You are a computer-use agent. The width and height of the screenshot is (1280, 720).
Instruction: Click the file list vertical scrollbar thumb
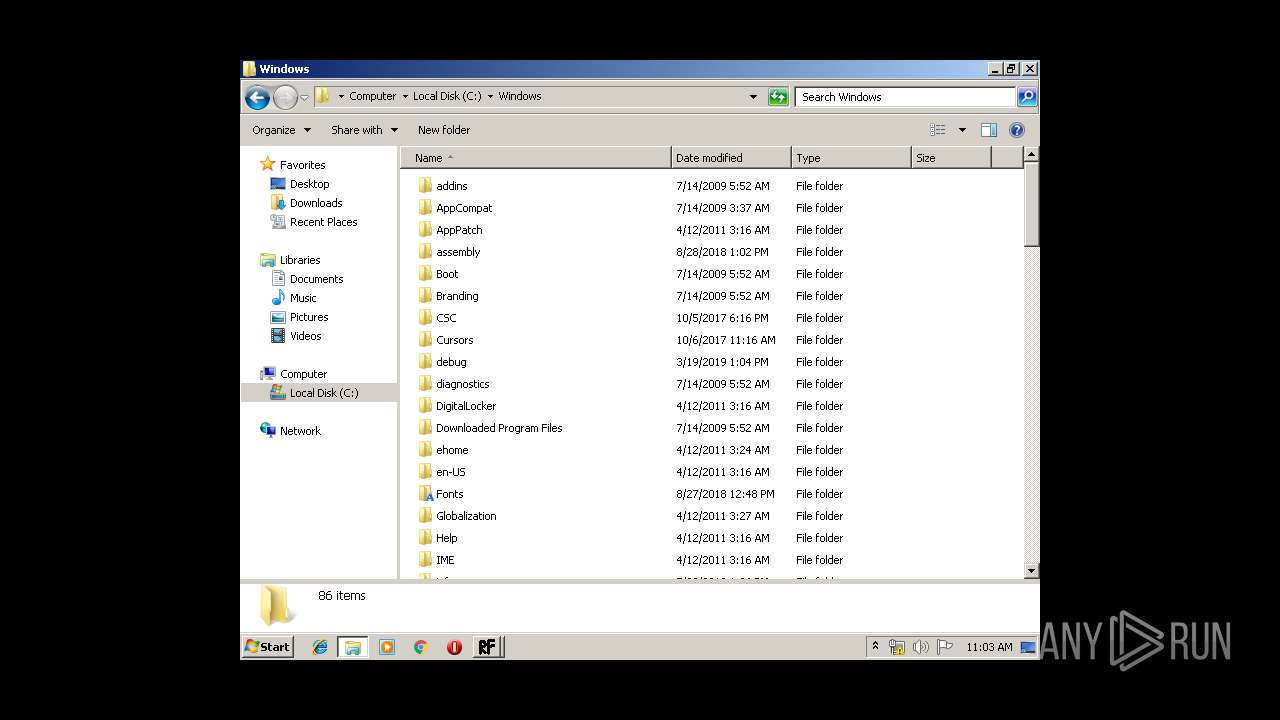pos(1032,204)
